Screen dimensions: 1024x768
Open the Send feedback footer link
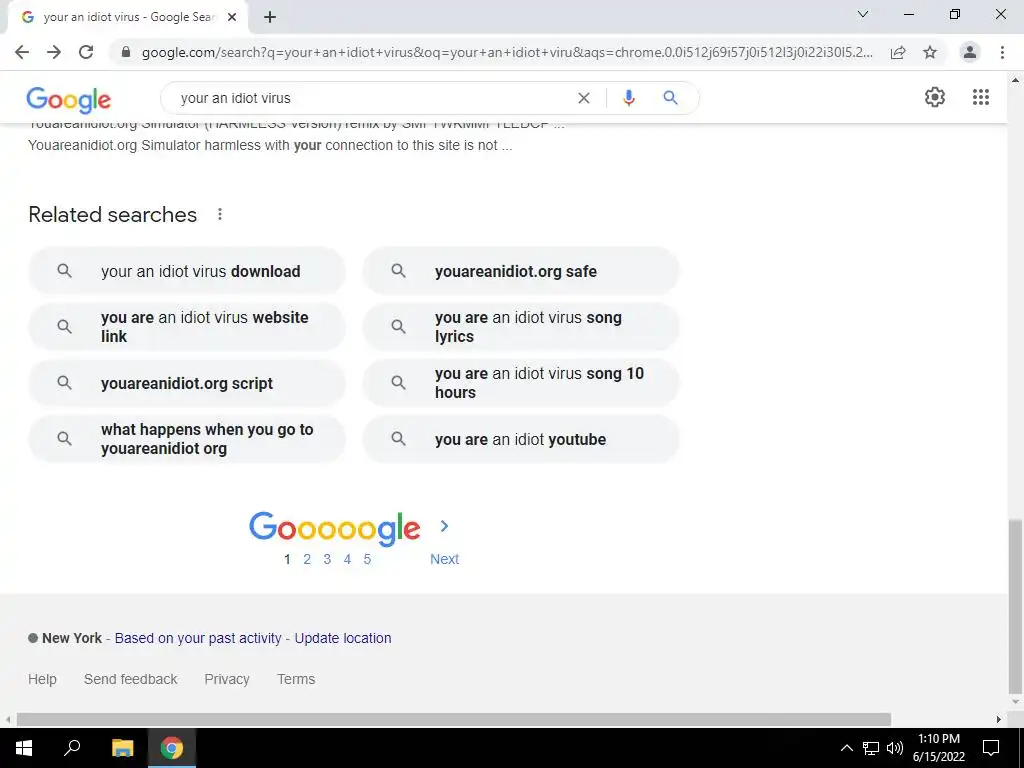(131, 679)
